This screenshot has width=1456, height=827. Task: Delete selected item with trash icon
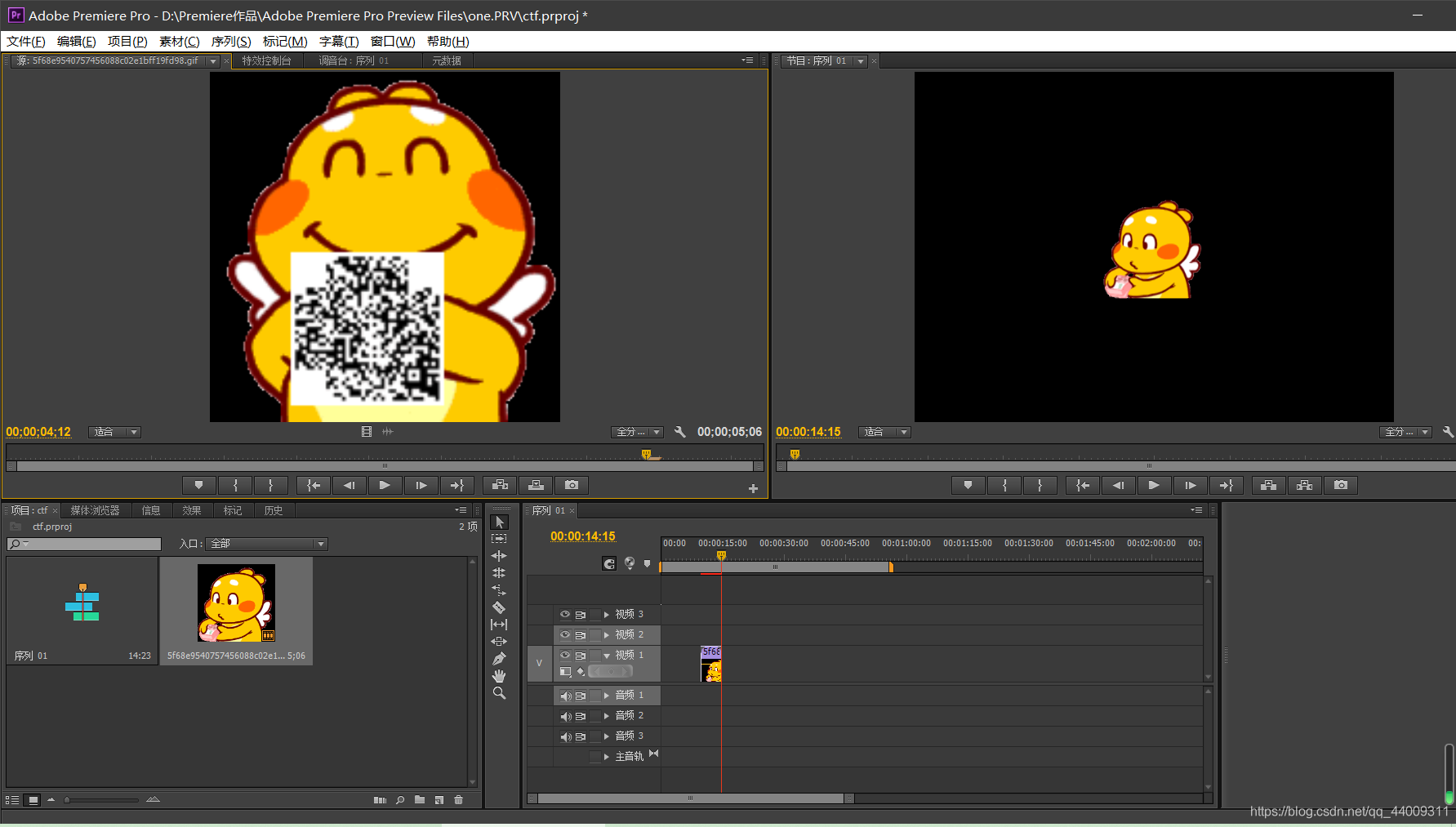[459, 800]
